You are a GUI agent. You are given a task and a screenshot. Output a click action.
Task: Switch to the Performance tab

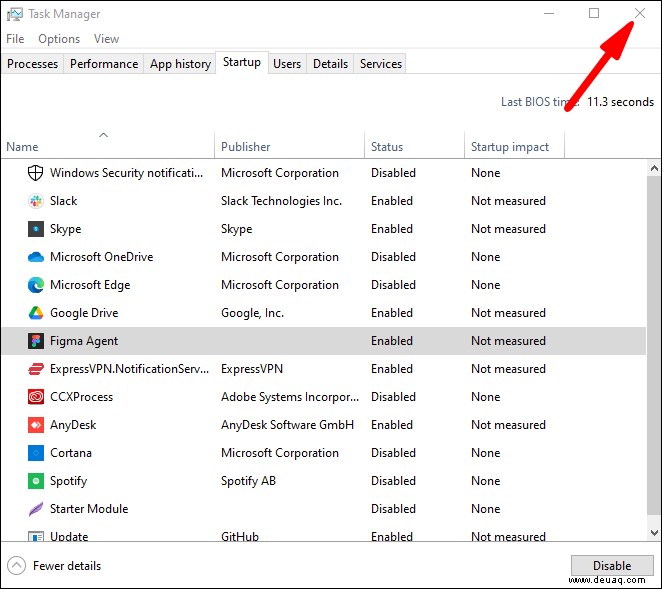[104, 64]
